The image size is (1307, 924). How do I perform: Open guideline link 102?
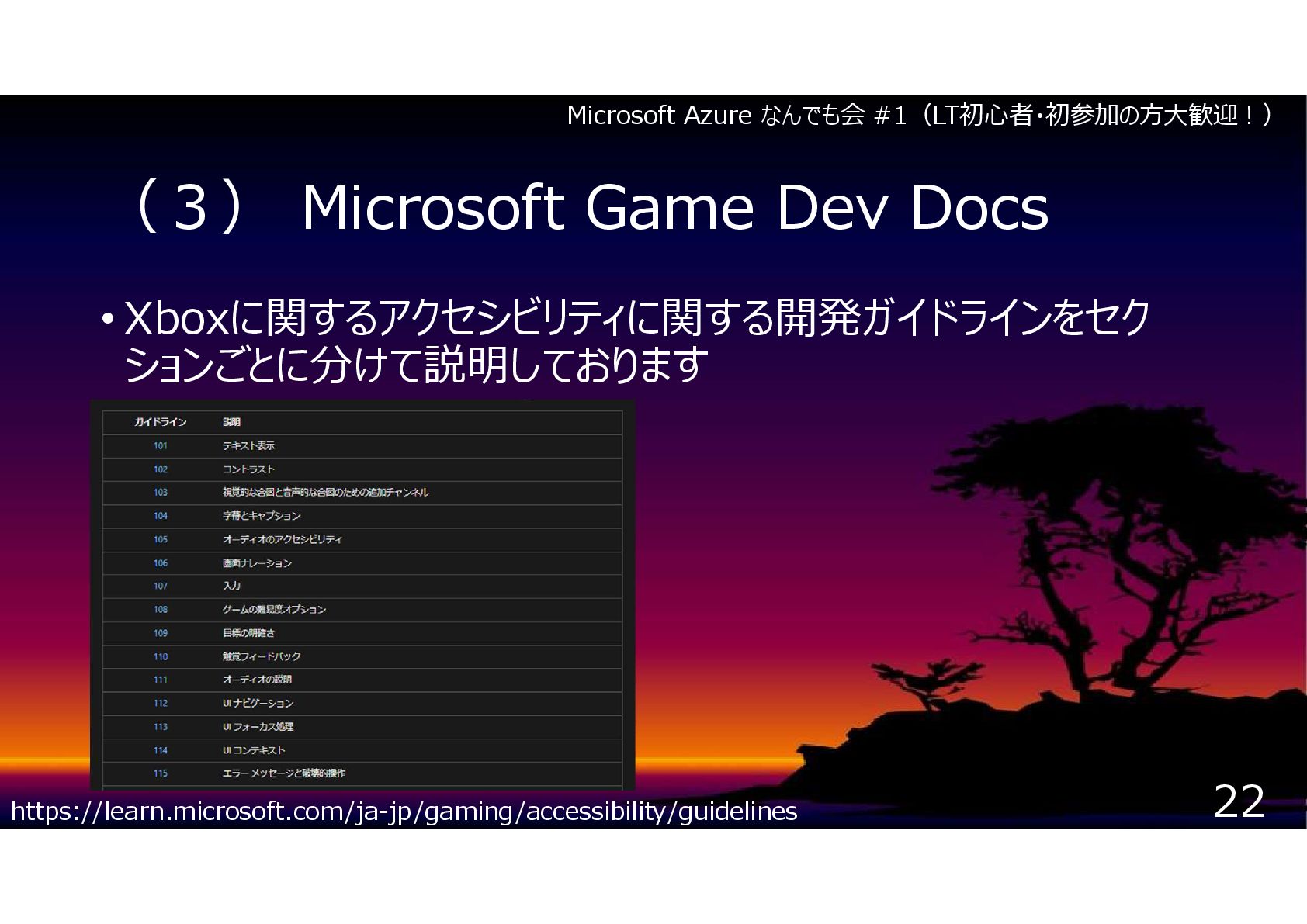(160, 469)
